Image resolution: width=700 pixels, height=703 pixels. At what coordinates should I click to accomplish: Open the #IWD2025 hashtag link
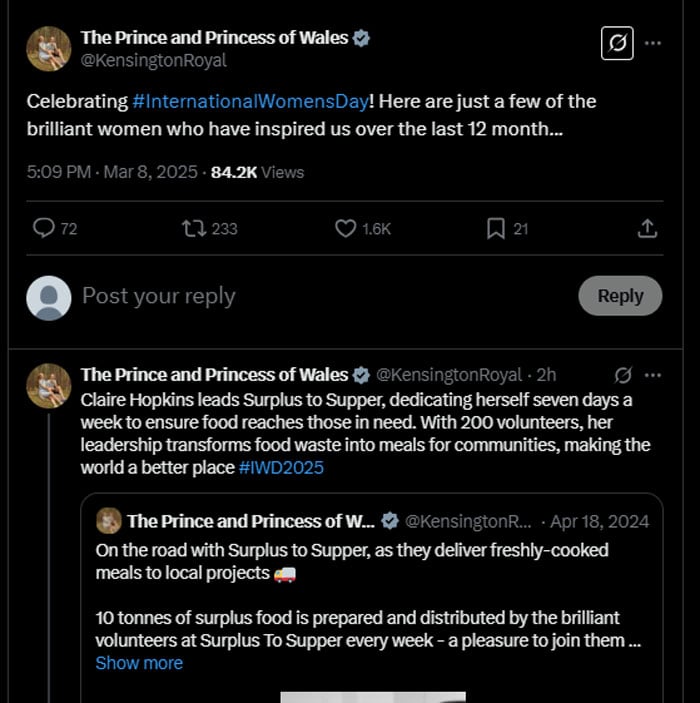pos(281,467)
